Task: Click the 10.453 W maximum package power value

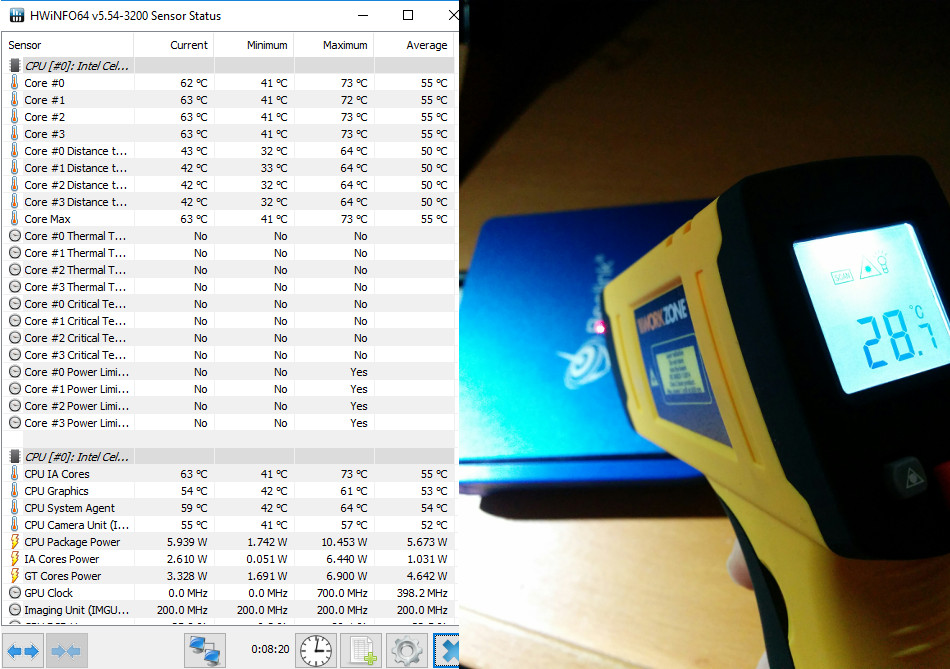Action: coord(344,542)
